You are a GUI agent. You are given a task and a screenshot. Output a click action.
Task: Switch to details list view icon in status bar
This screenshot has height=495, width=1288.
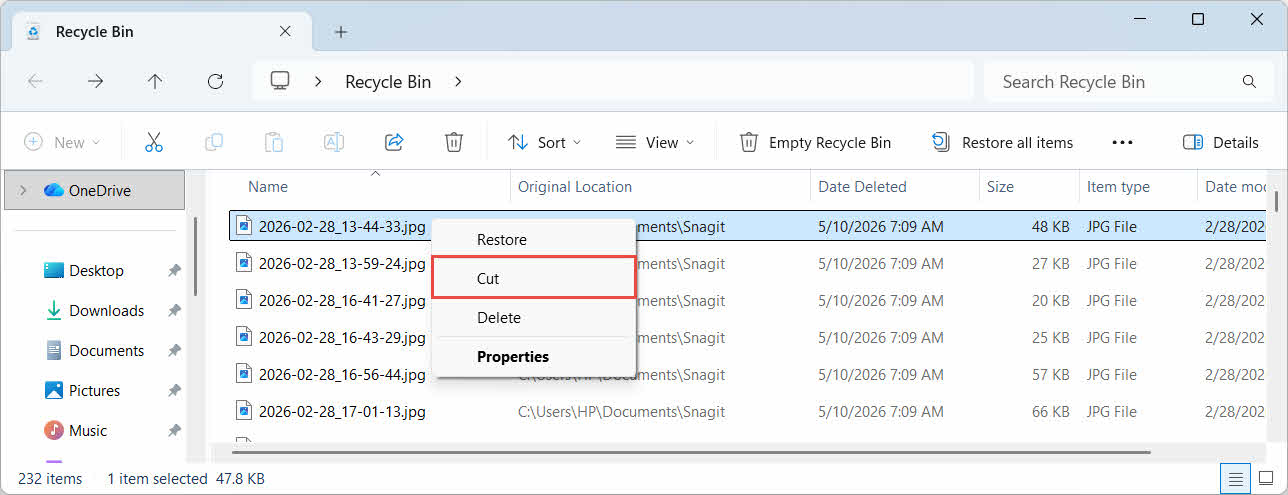coord(1236,479)
